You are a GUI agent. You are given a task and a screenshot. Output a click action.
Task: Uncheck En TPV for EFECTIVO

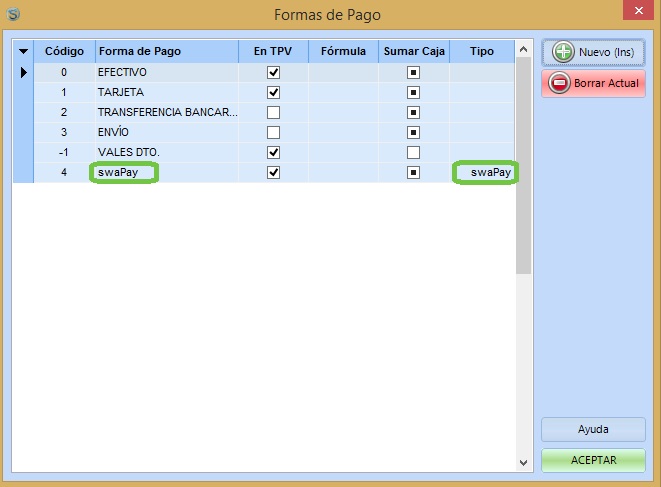click(273, 73)
